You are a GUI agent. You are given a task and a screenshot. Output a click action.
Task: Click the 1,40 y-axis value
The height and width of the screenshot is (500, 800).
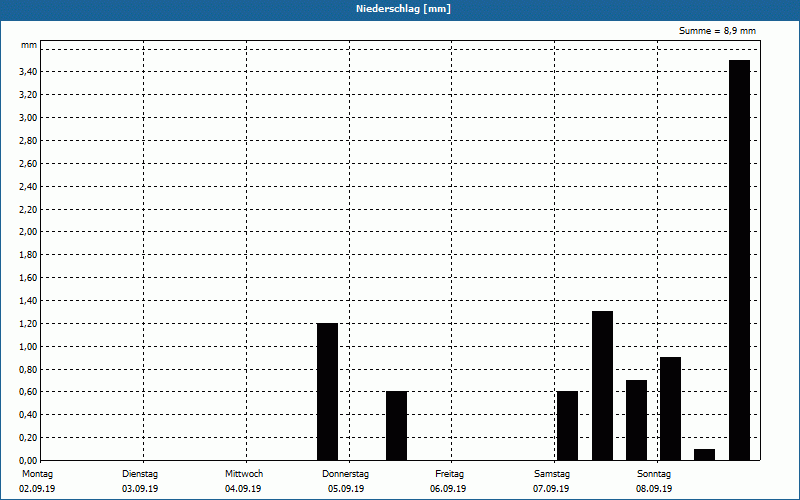[x=28, y=301]
